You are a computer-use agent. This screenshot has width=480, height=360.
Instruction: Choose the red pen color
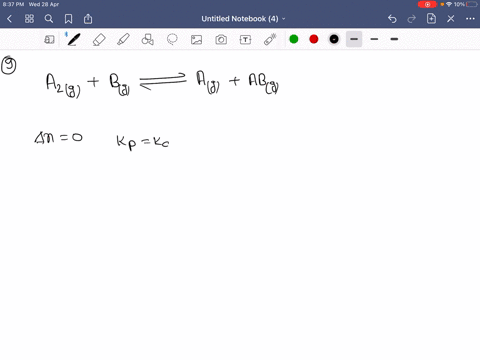pos(314,39)
